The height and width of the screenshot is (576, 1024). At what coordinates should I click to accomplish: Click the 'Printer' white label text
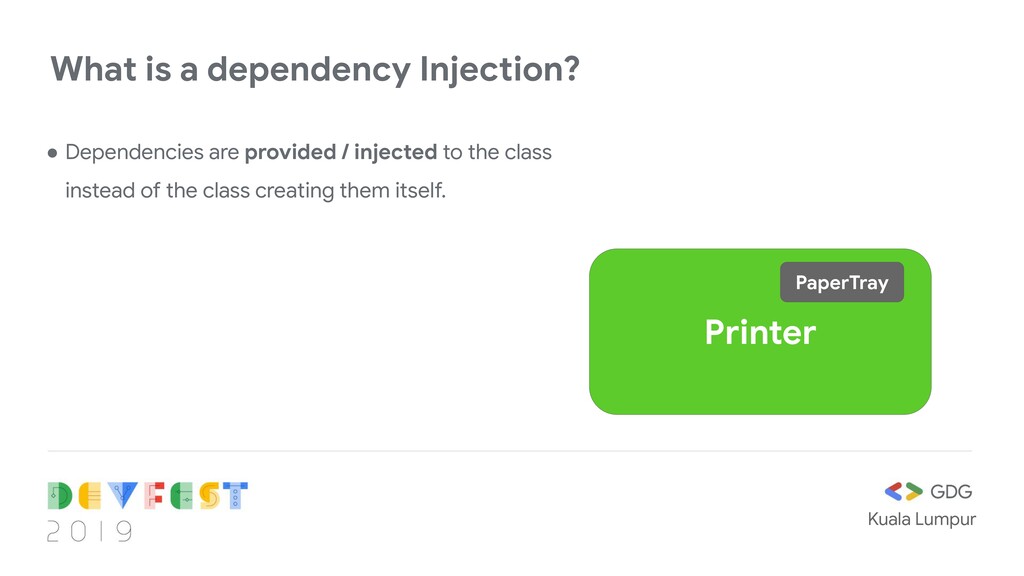(x=760, y=332)
